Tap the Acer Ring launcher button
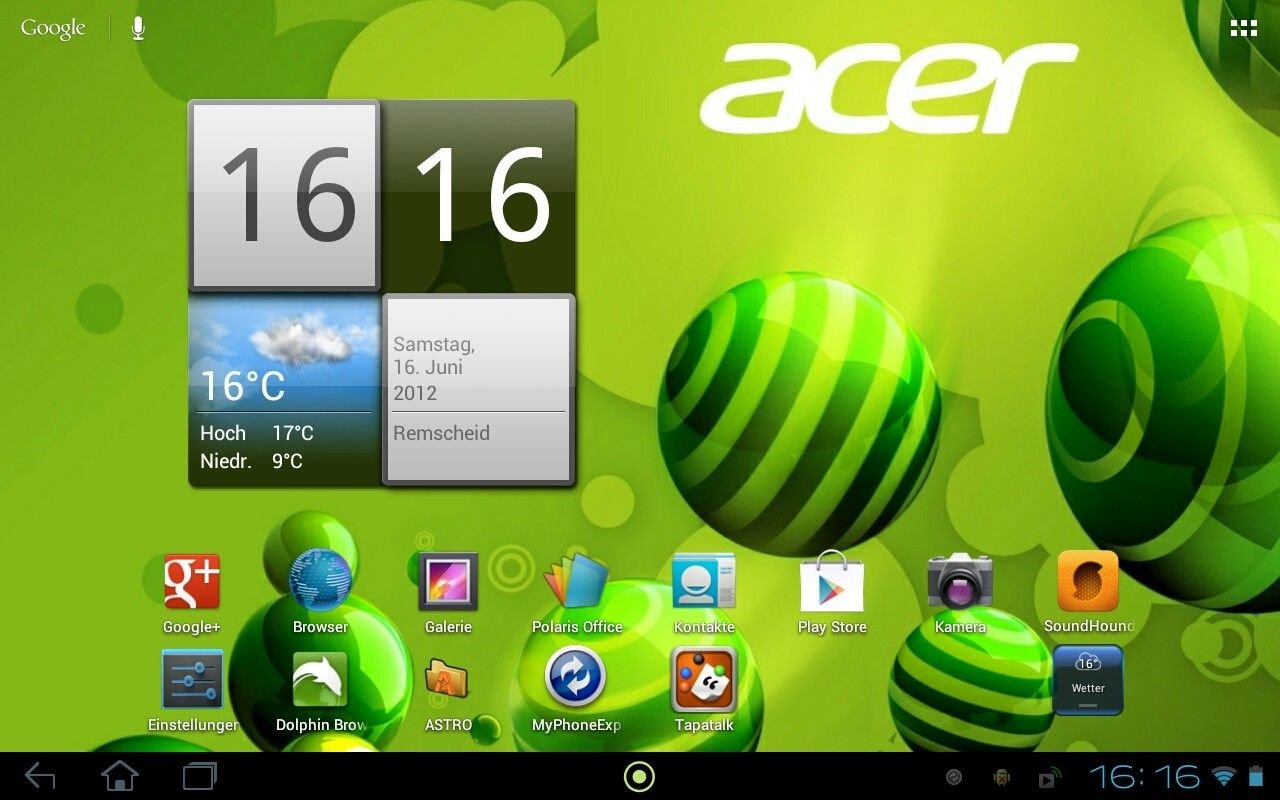 pyautogui.click(x=639, y=776)
